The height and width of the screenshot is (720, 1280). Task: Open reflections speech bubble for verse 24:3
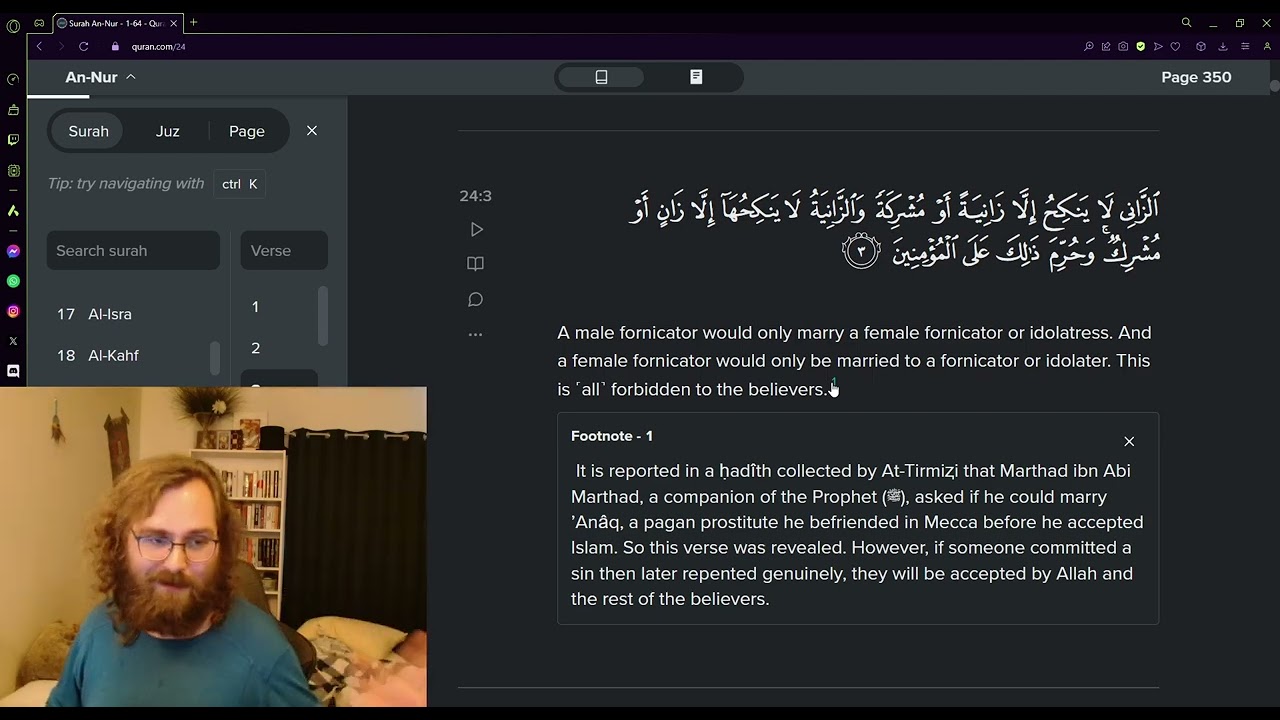point(476,300)
